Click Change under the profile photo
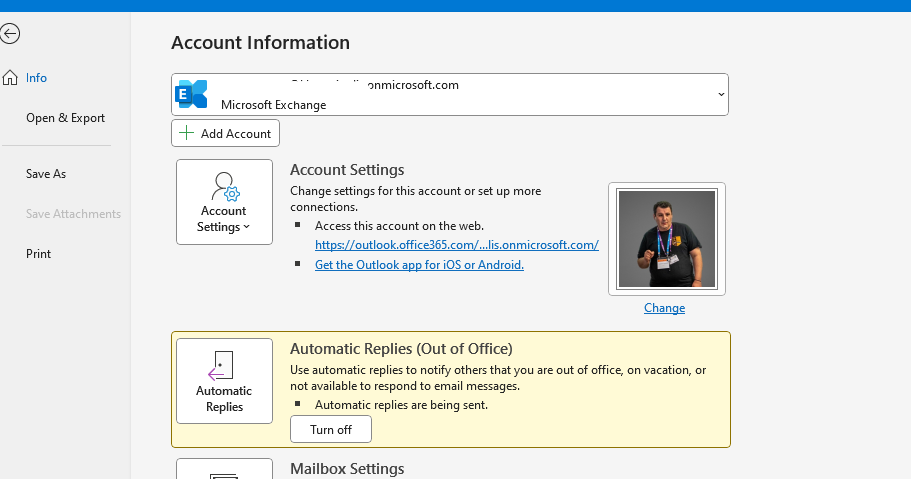The height and width of the screenshot is (479, 911). (x=665, y=308)
